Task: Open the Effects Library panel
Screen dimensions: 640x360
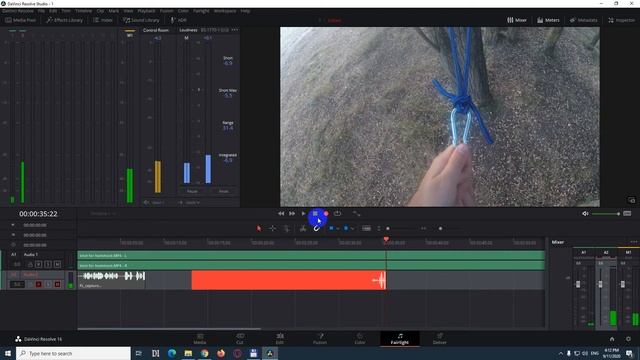Action: (x=64, y=20)
